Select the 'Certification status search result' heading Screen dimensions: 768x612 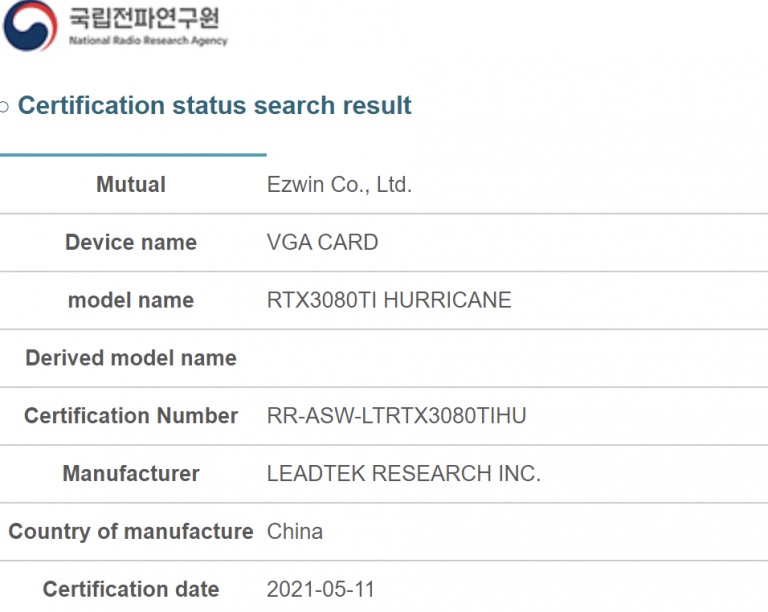215,106
